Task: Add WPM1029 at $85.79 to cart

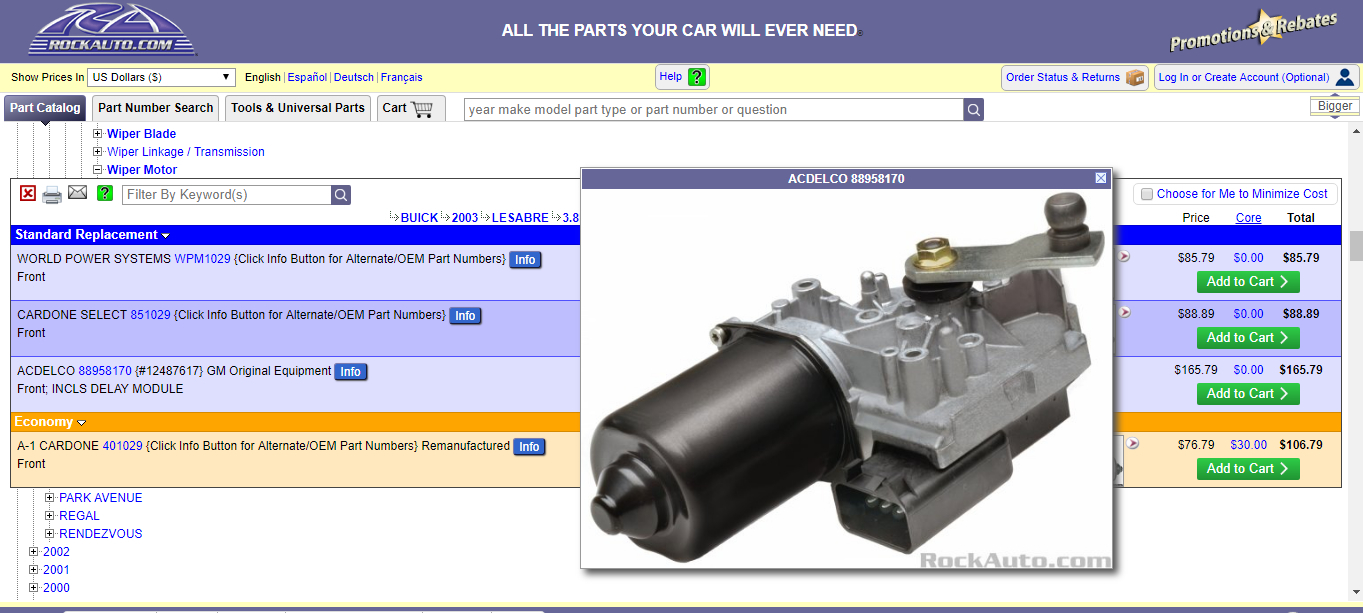Action: tap(1248, 282)
